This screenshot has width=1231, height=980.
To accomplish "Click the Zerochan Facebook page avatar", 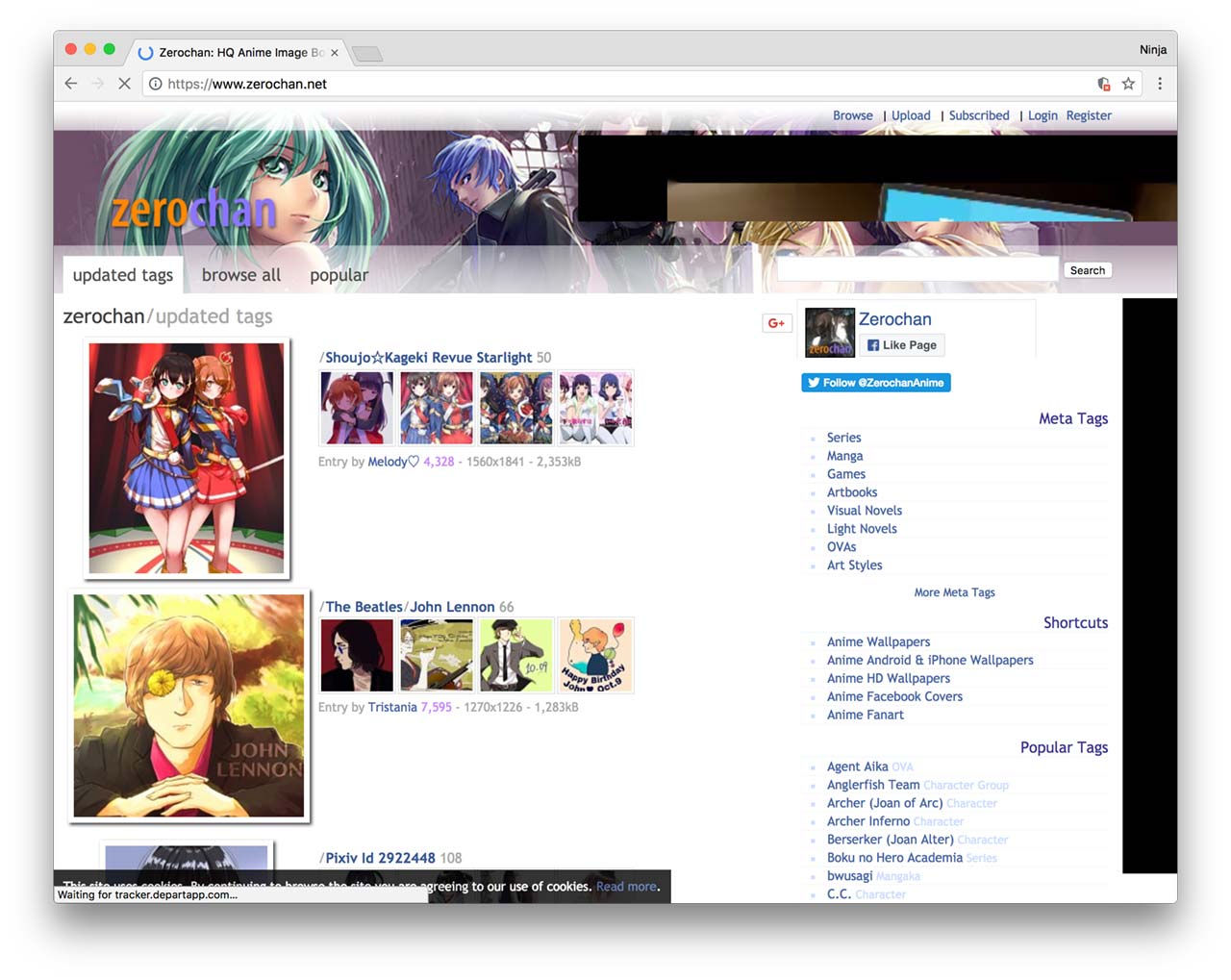I will point(830,333).
